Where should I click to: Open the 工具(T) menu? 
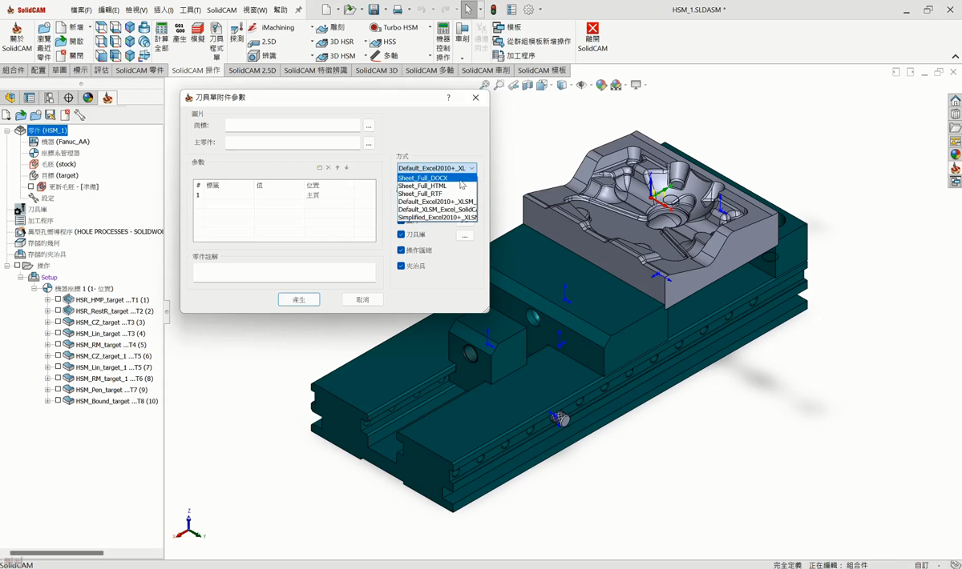tap(190, 10)
